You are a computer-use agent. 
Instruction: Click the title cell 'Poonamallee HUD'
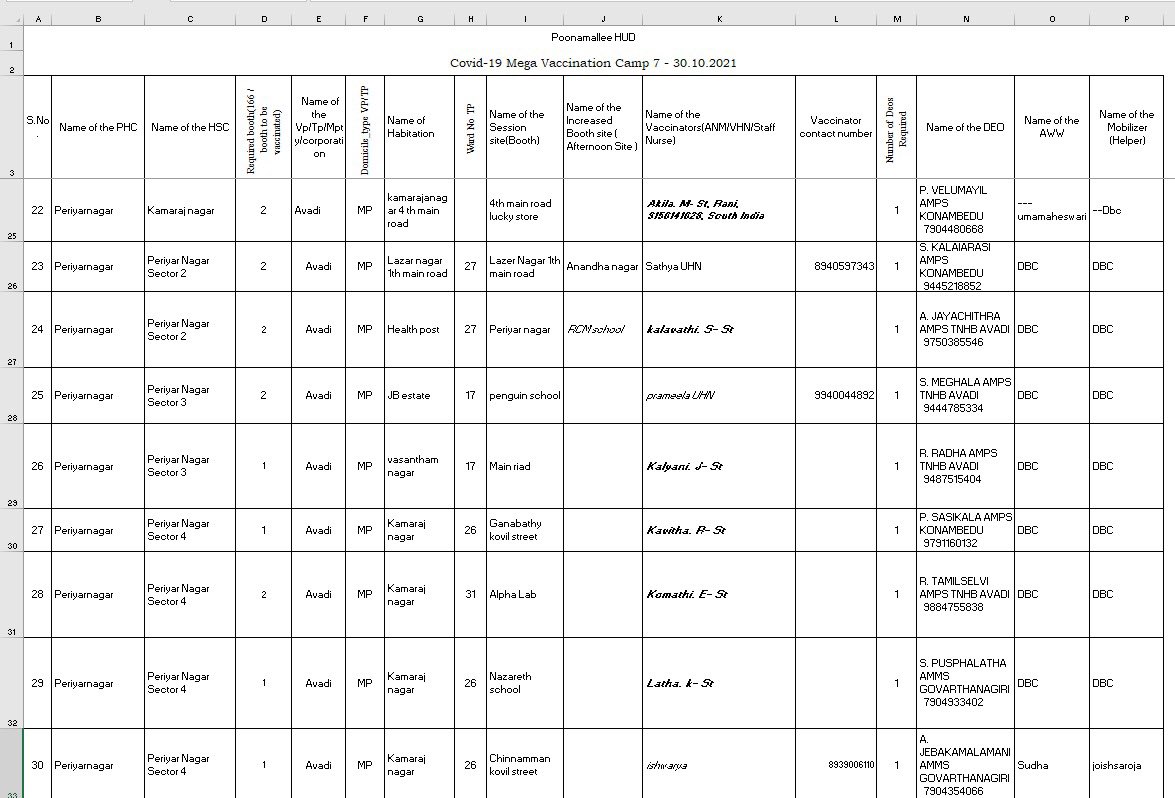(x=593, y=37)
